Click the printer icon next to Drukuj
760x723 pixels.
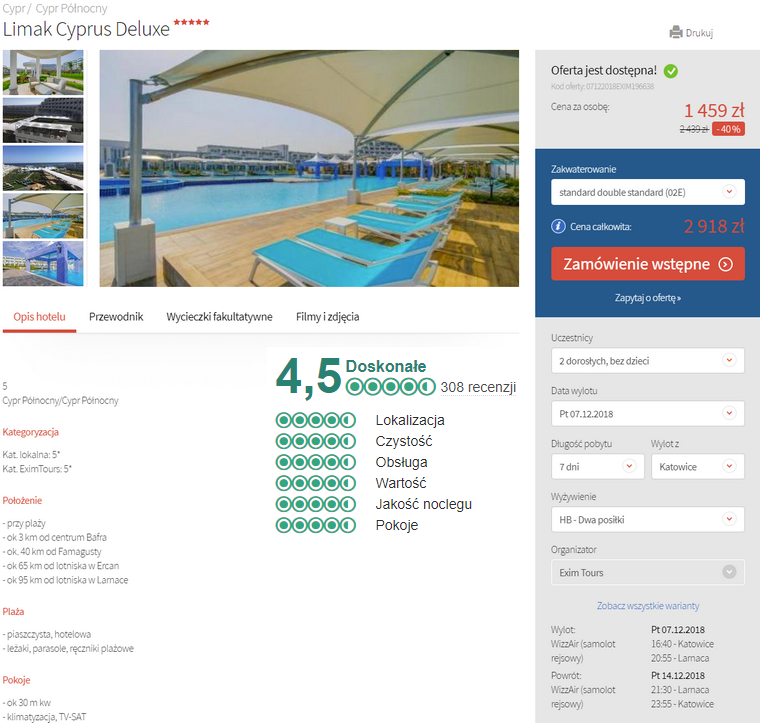676,32
